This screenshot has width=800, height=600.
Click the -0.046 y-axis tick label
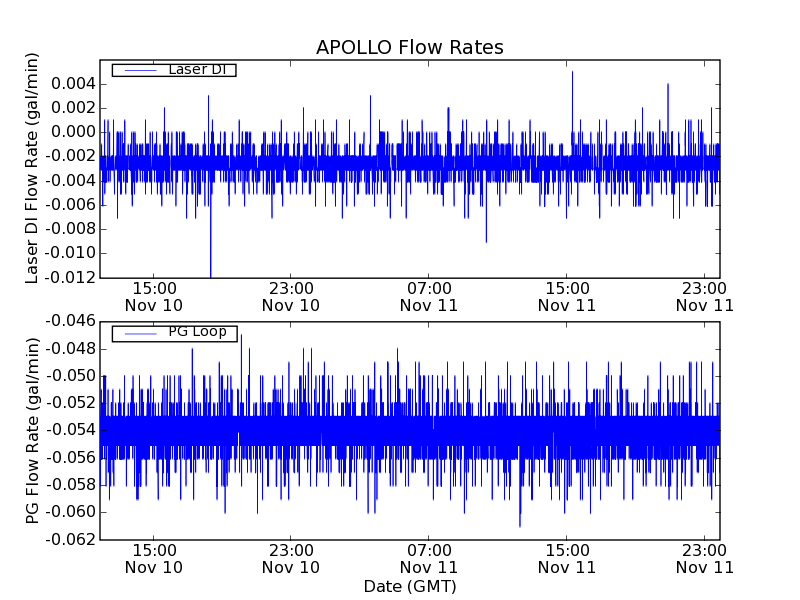(70, 321)
